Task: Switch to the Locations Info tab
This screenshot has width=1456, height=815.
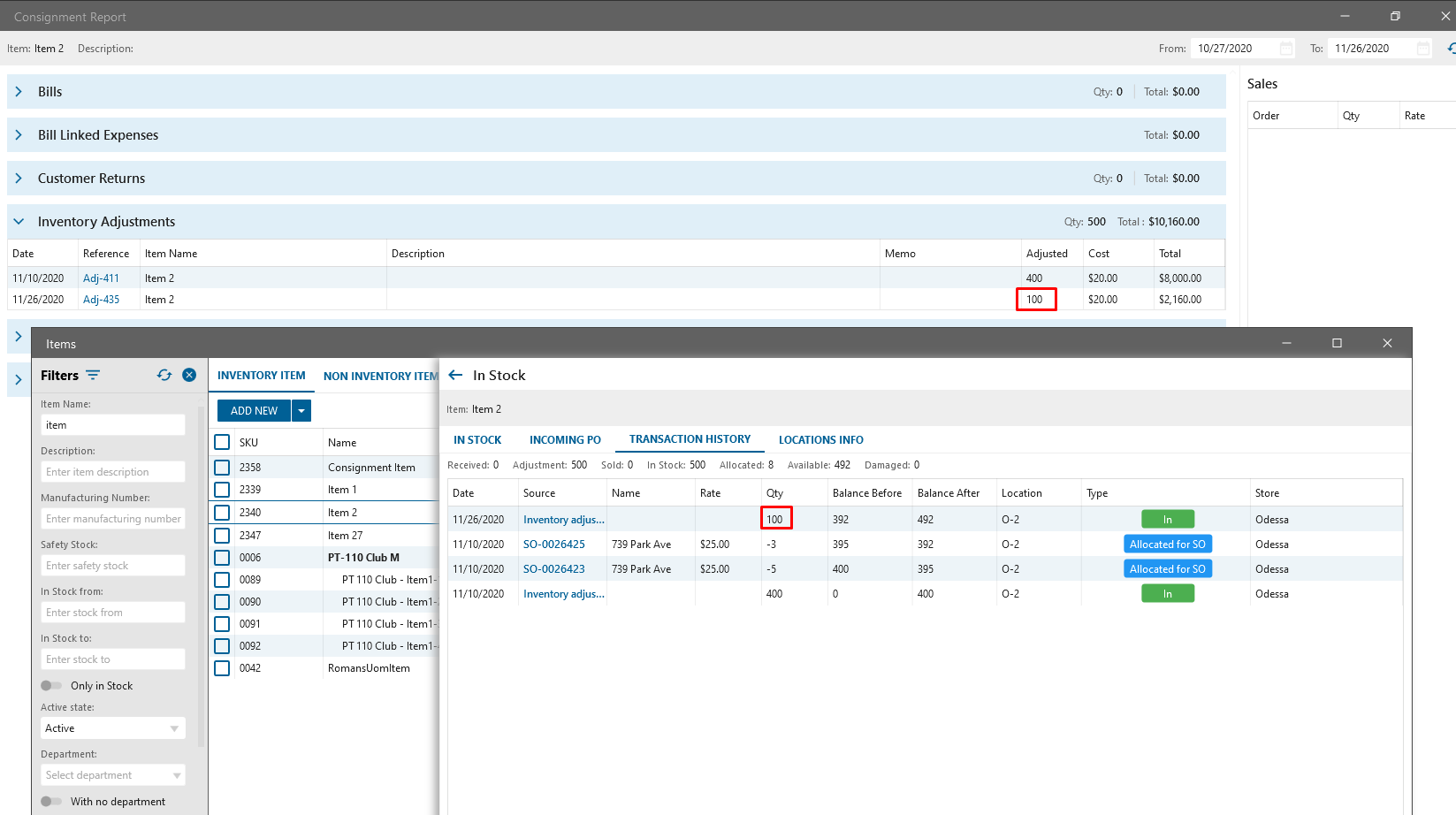Action: [x=820, y=440]
